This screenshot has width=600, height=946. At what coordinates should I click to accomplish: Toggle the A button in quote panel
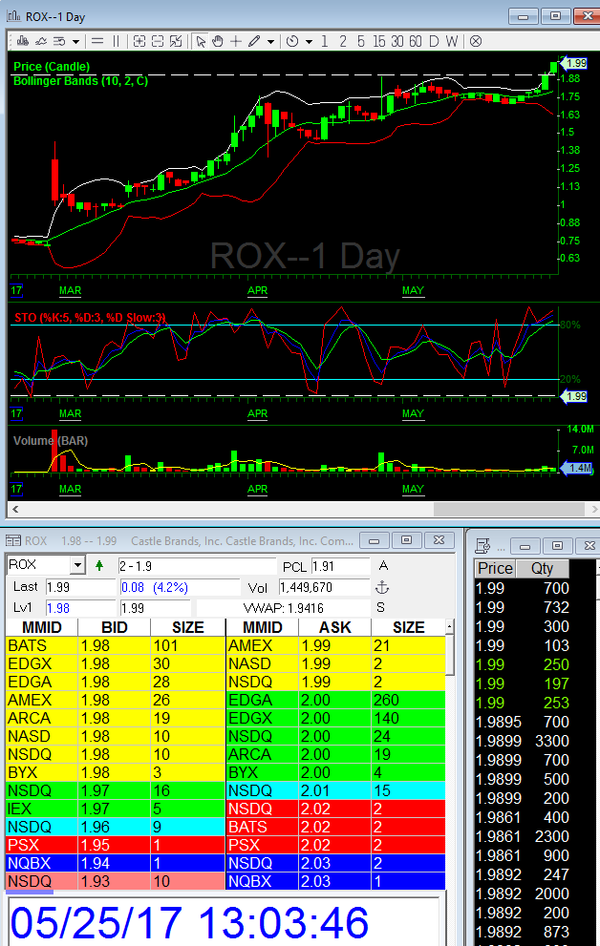click(382, 565)
